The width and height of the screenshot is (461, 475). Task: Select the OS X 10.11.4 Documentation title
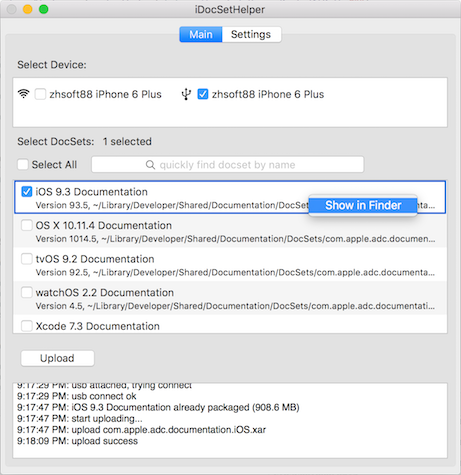pyautogui.click(x=104, y=226)
